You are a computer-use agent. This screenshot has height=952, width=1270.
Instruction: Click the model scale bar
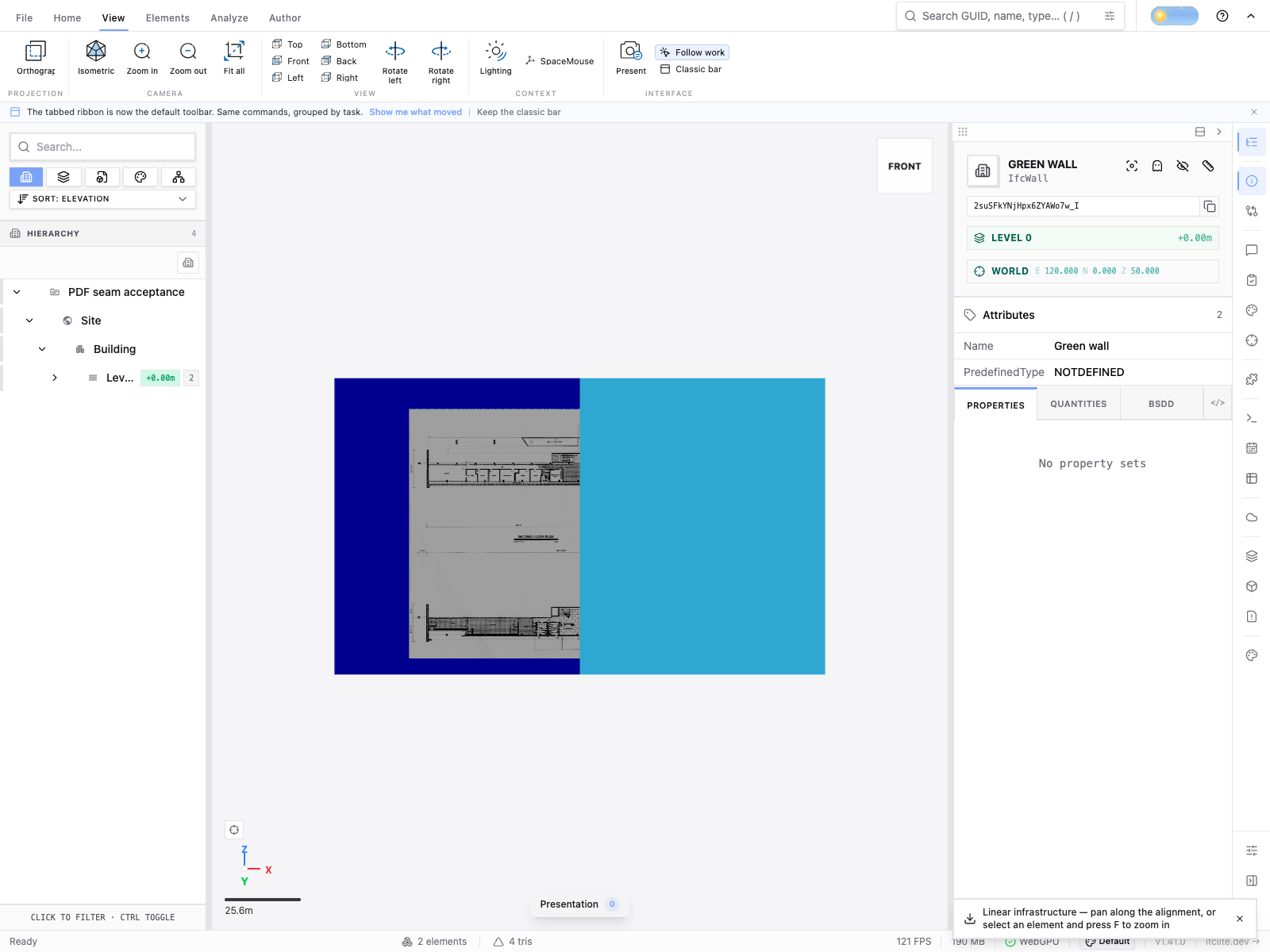(263, 900)
